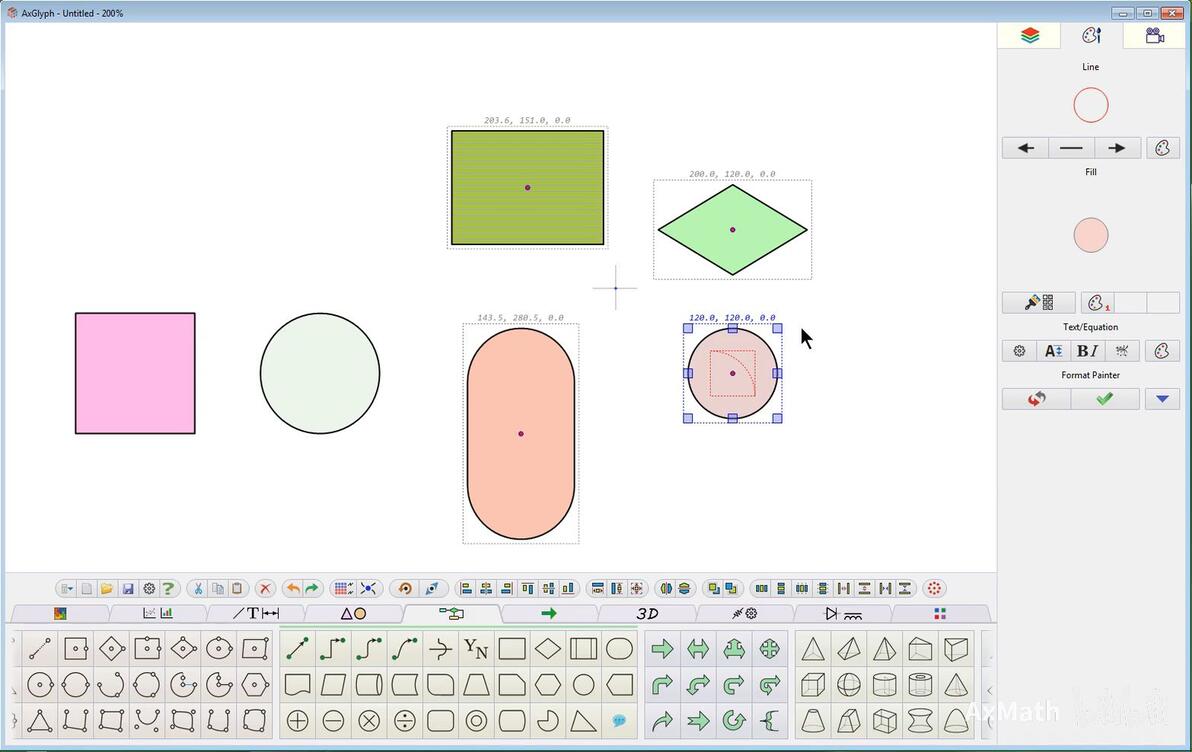Open the 3D shapes tab

pos(647,614)
